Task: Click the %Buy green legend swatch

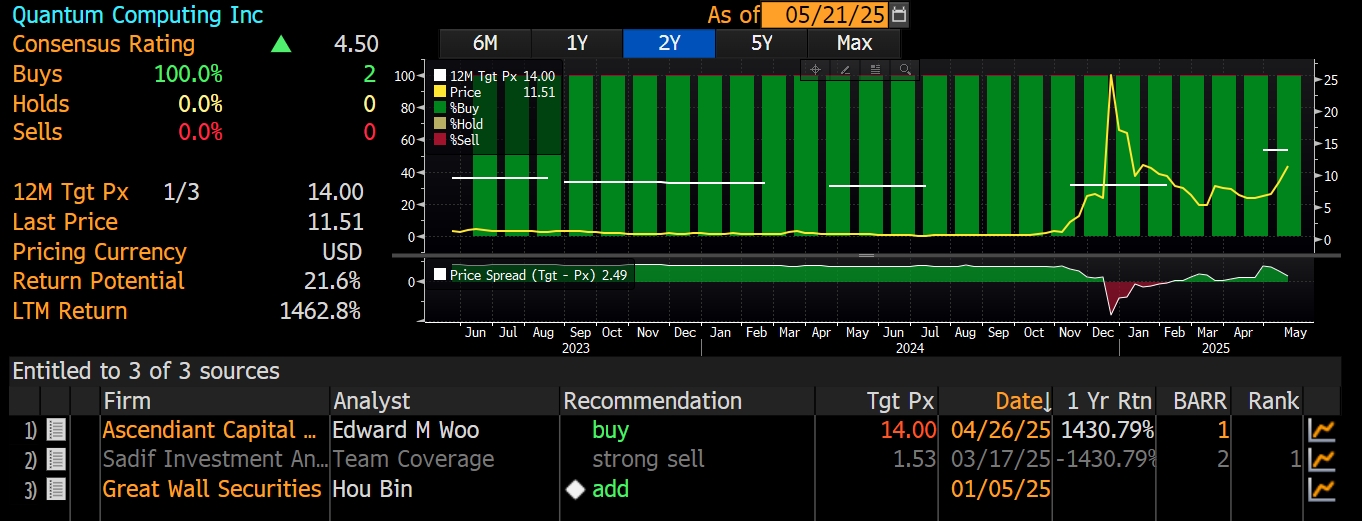Action: (x=440, y=108)
